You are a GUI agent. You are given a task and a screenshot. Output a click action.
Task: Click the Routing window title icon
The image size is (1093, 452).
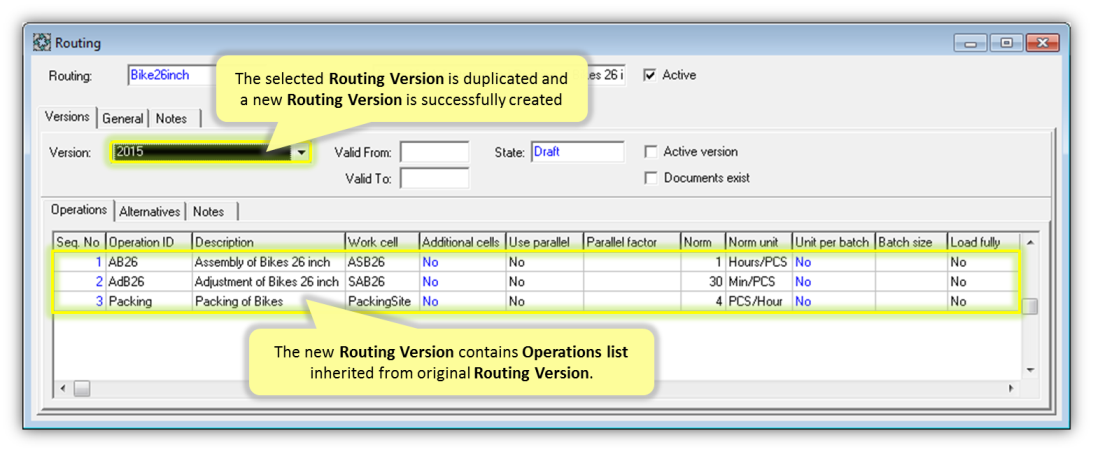[42, 43]
